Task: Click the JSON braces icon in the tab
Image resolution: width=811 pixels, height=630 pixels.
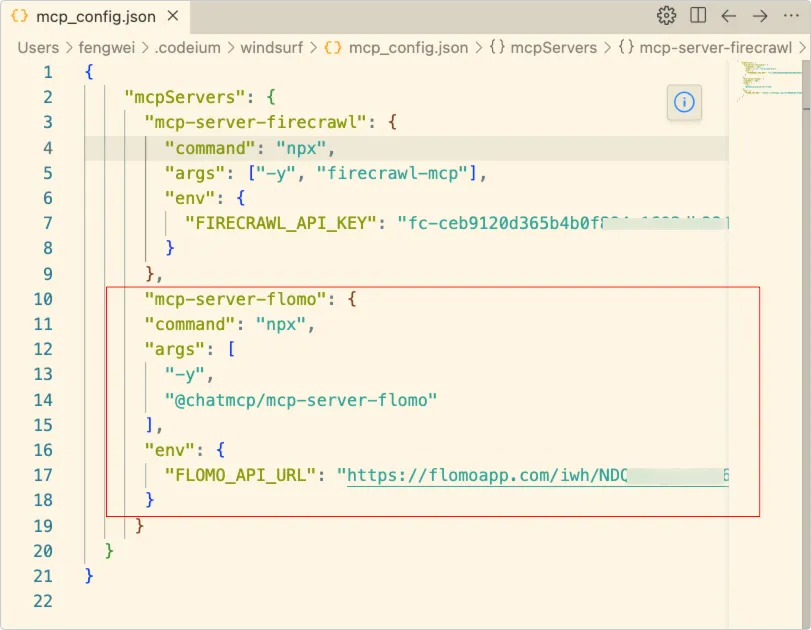Action: click(x=20, y=16)
